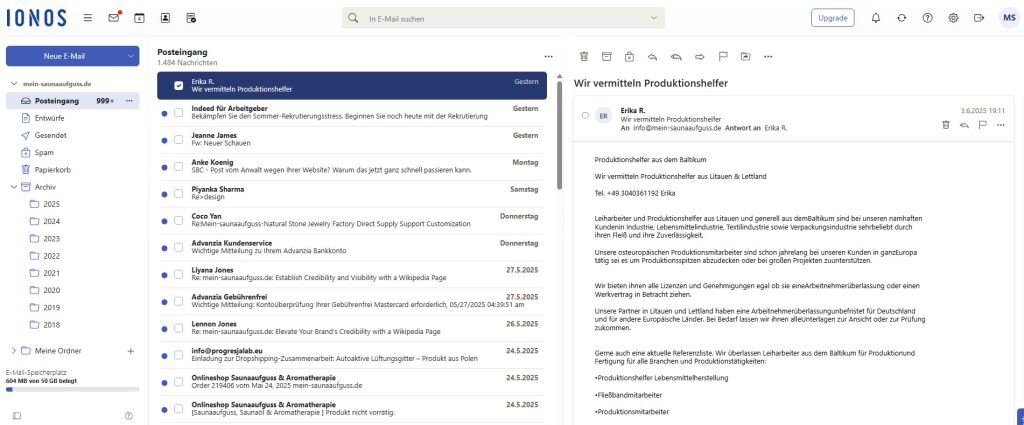
Task: Open sidebar help icon at bottom
Action: 129,415
